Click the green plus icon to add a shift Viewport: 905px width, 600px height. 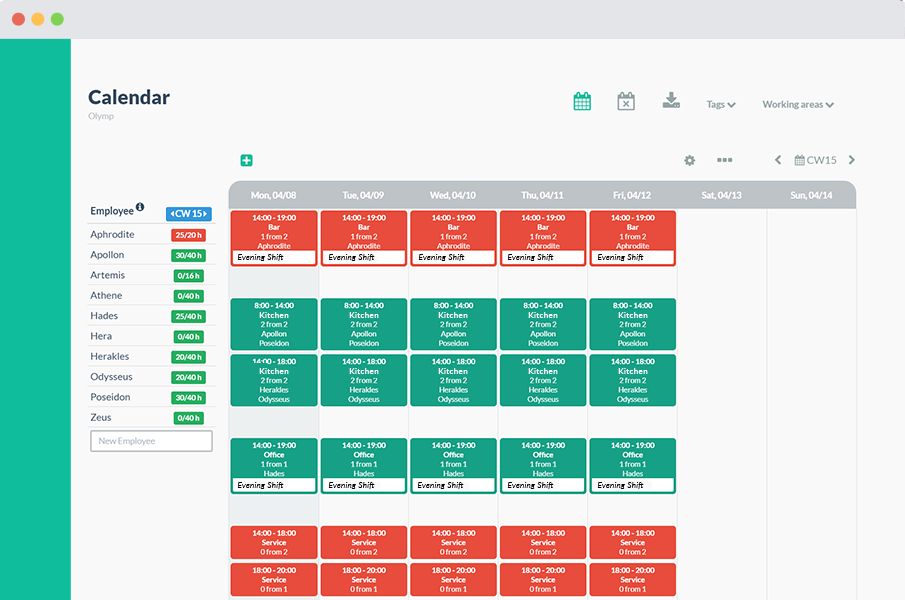(x=246, y=159)
